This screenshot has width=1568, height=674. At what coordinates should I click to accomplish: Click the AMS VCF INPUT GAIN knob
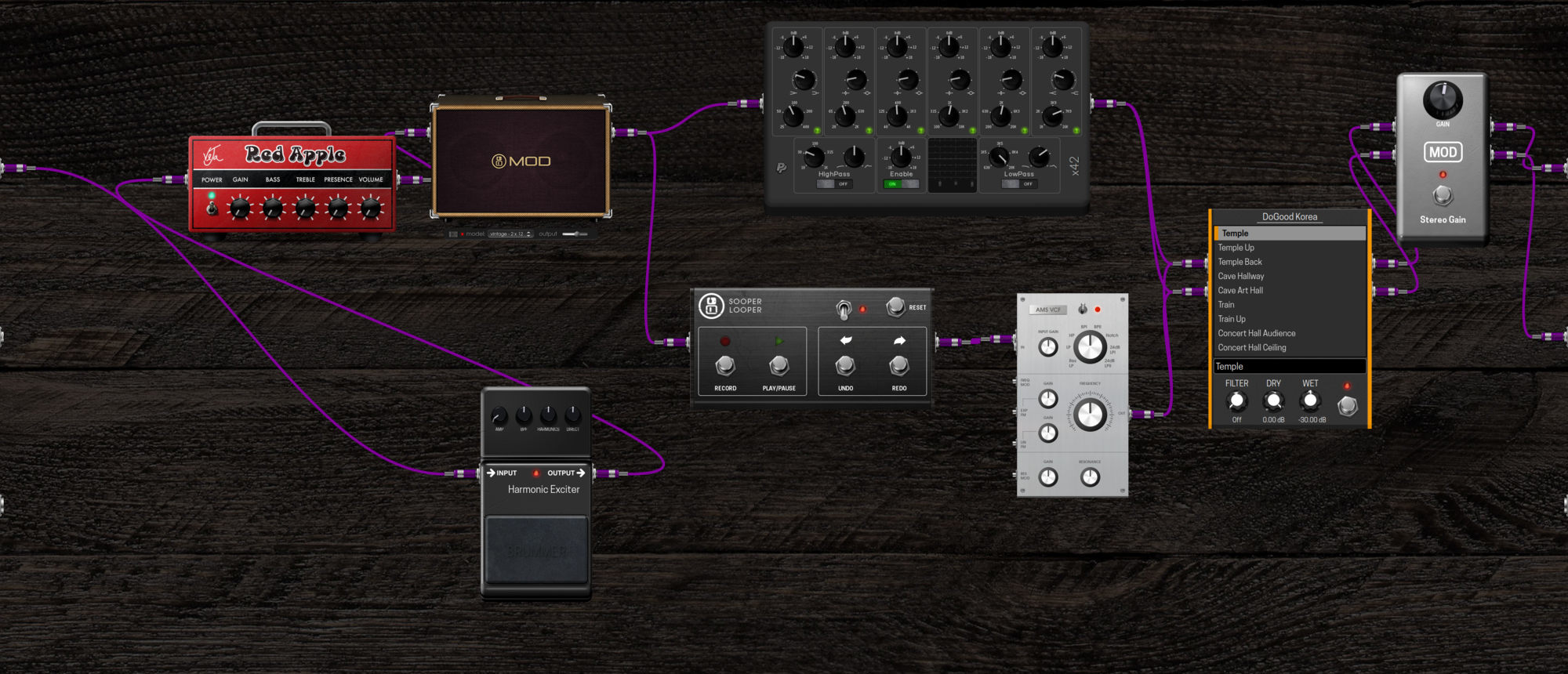[x=1048, y=346]
